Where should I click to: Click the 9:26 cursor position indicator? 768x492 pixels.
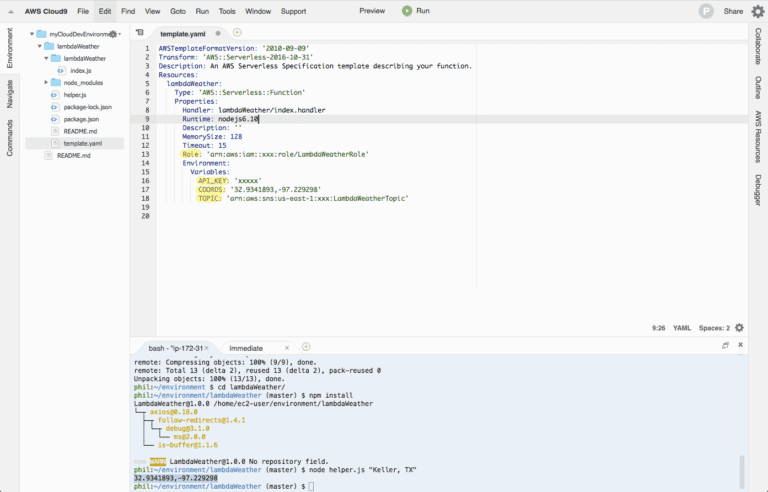pyautogui.click(x=658, y=328)
